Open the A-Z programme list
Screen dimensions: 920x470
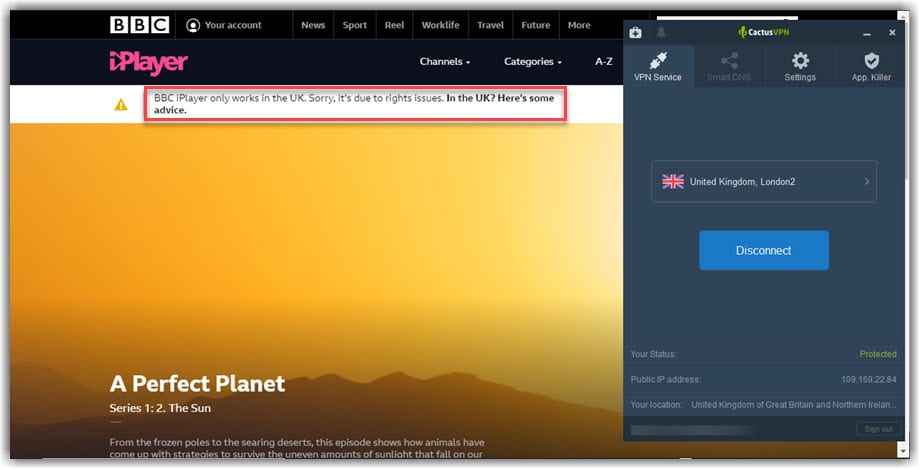point(604,62)
